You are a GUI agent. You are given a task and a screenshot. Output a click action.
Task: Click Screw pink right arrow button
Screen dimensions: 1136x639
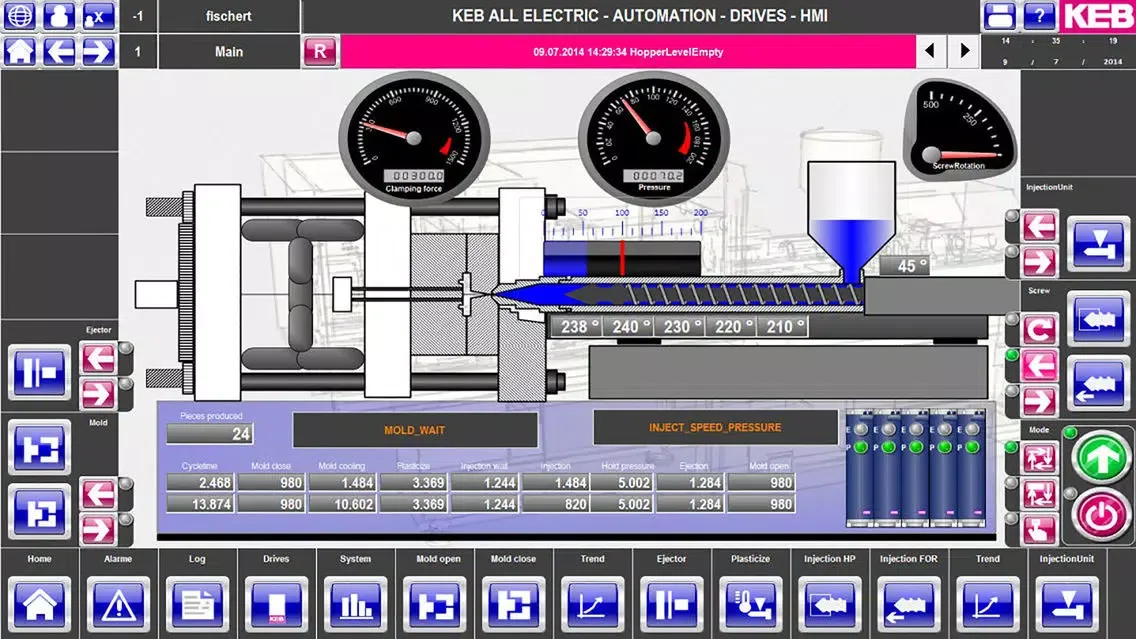(x=1040, y=401)
